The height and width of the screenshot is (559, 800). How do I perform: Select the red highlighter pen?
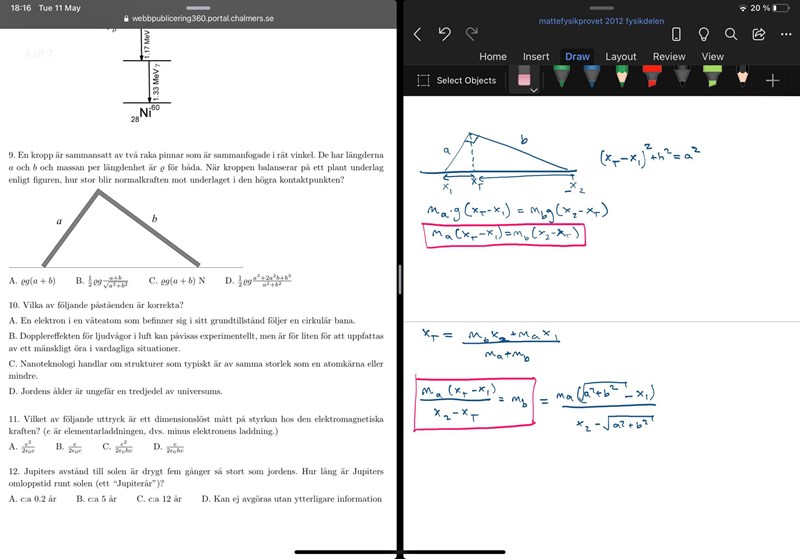(651, 76)
